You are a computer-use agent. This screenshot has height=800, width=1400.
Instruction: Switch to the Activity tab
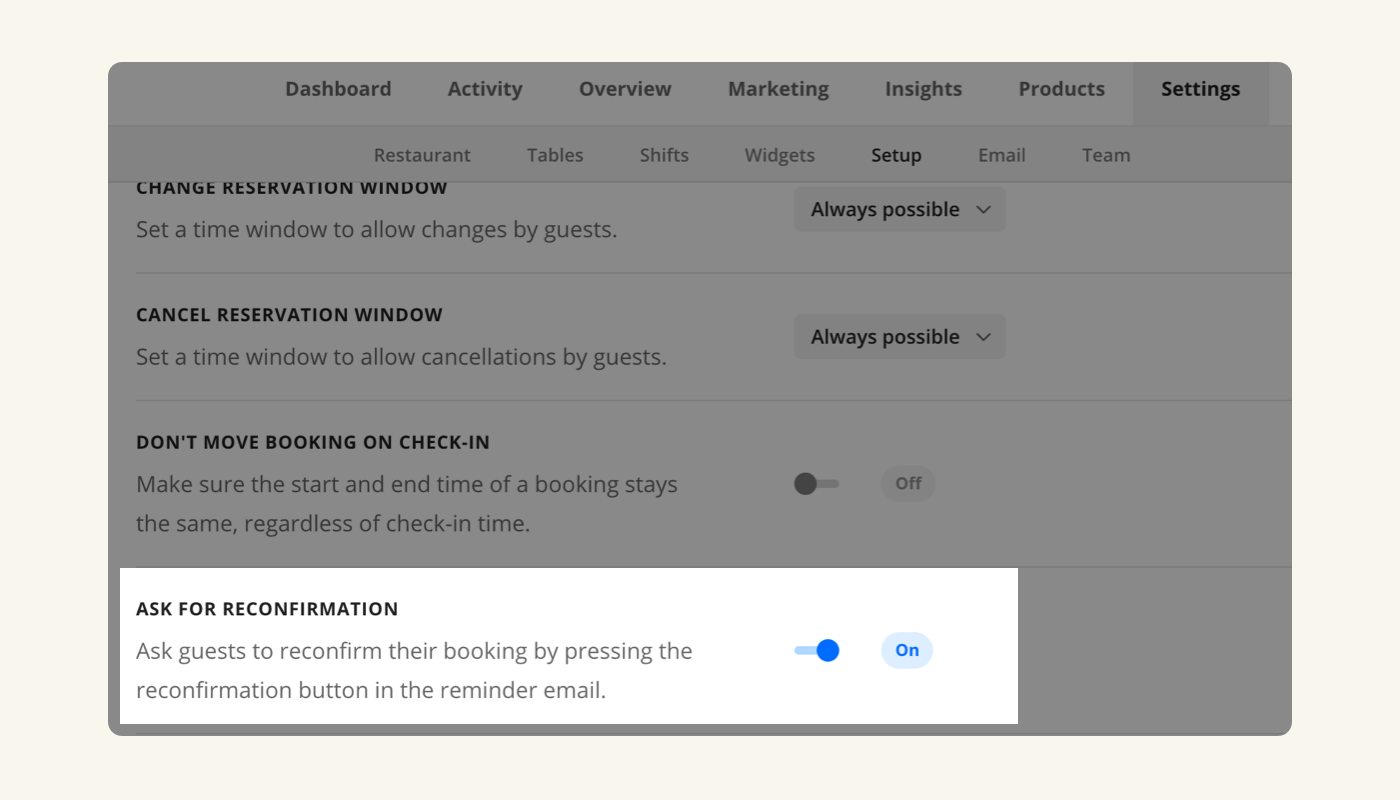coord(485,89)
